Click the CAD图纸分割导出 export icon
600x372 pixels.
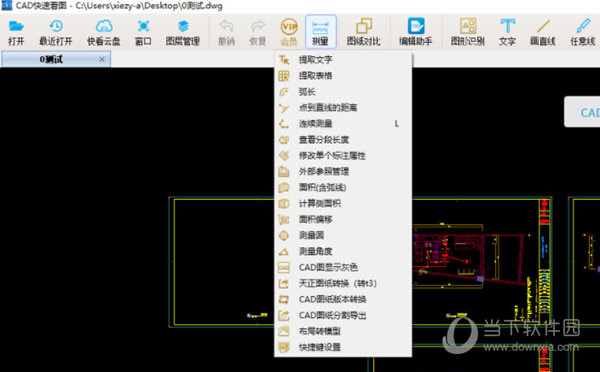click(x=284, y=315)
